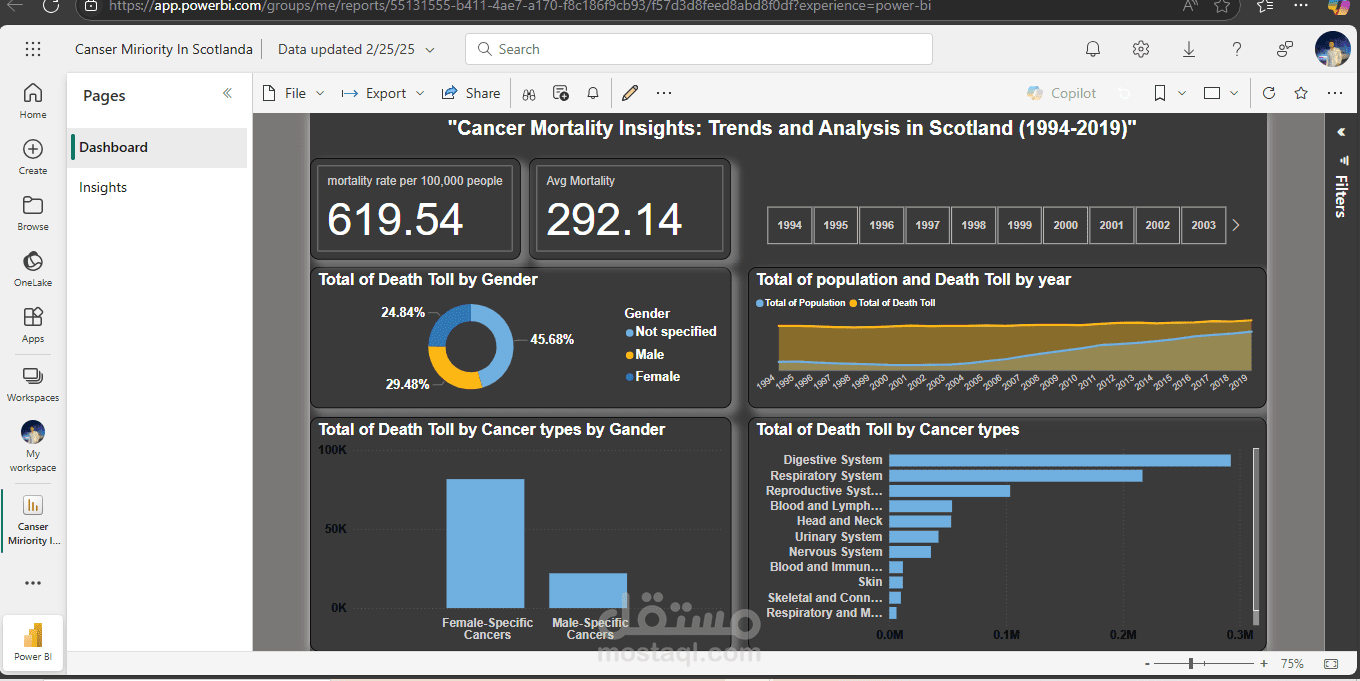The height and width of the screenshot is (681, 1360).
Task: Click the Share button
Action: (471, 92)
